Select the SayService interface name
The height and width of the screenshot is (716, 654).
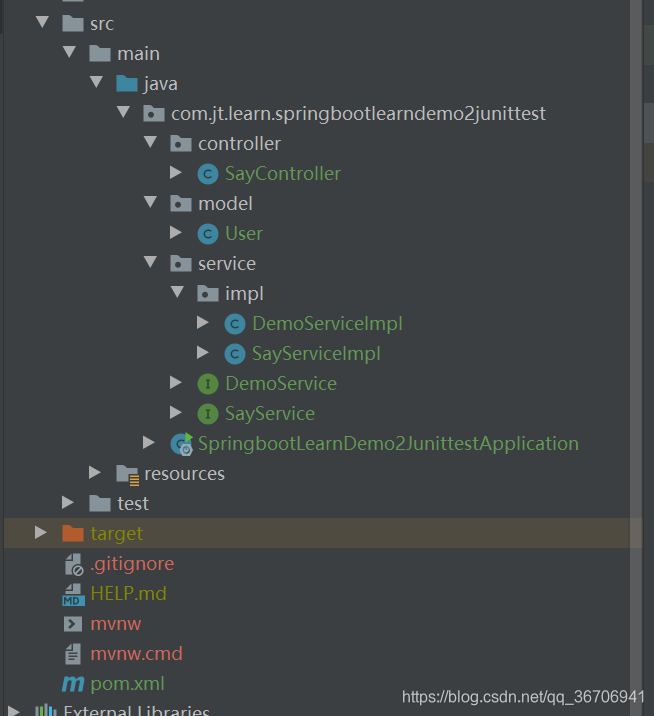[x=270, y=414]
